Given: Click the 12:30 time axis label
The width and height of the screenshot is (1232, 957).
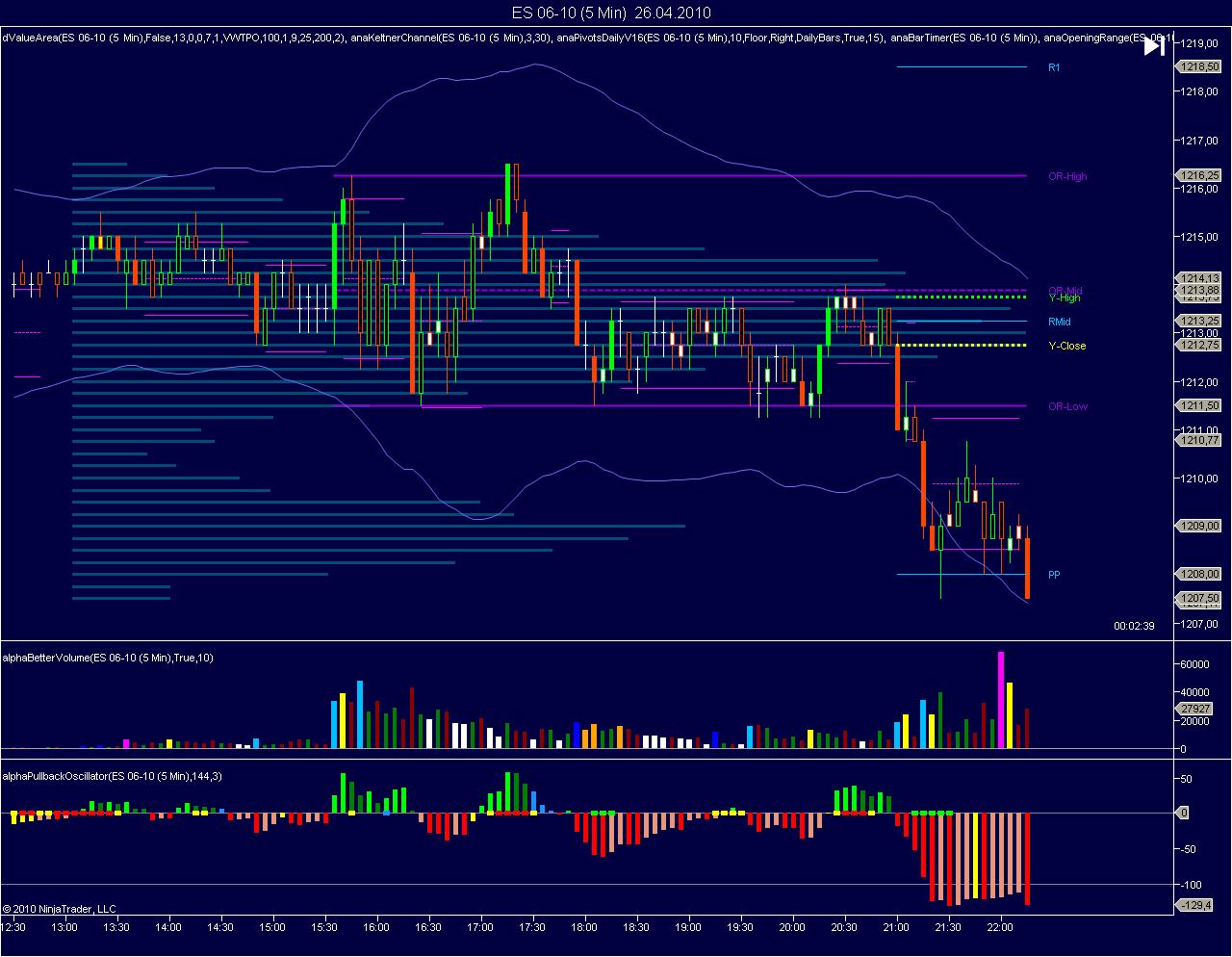Looking at the screenshot, I should (13, 928).
